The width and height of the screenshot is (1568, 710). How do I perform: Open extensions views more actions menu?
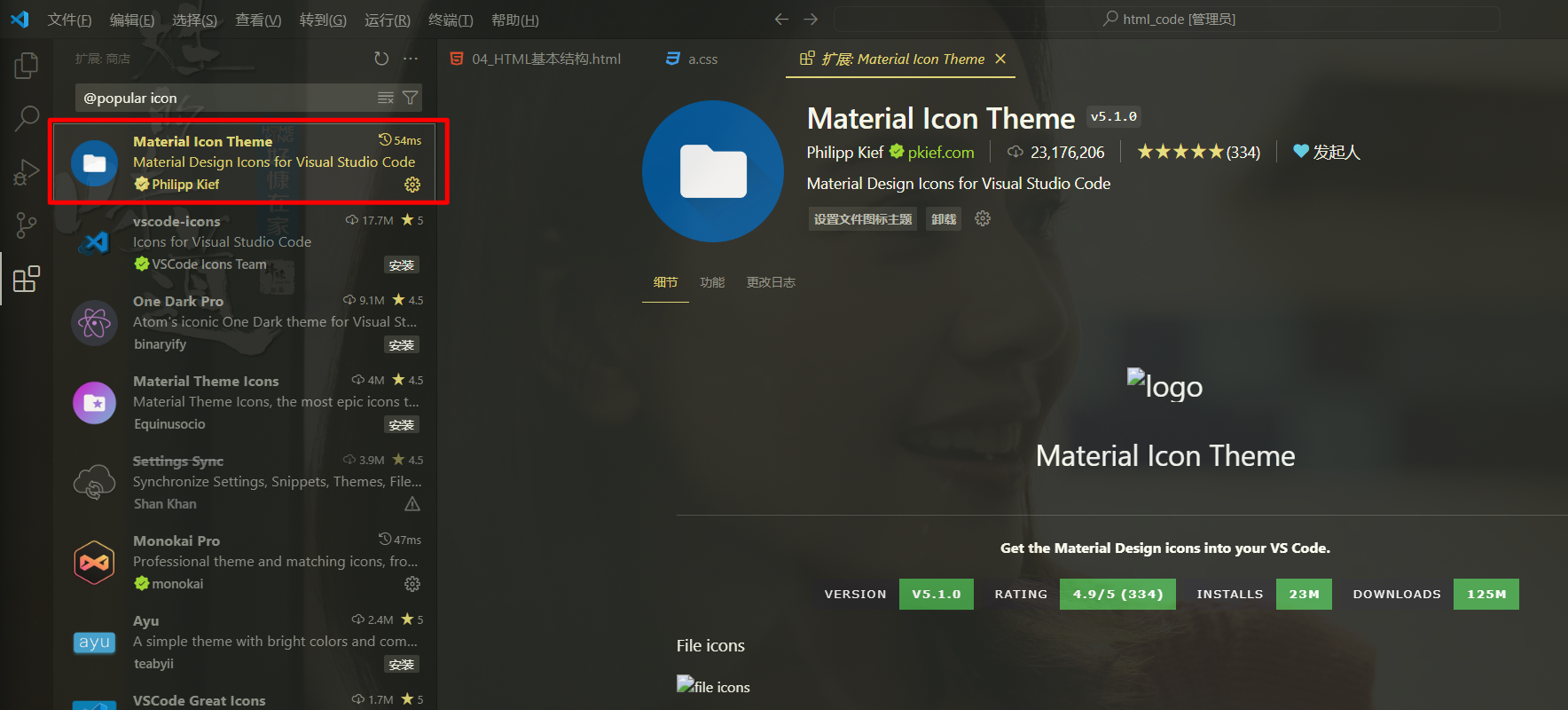(411, 59)
